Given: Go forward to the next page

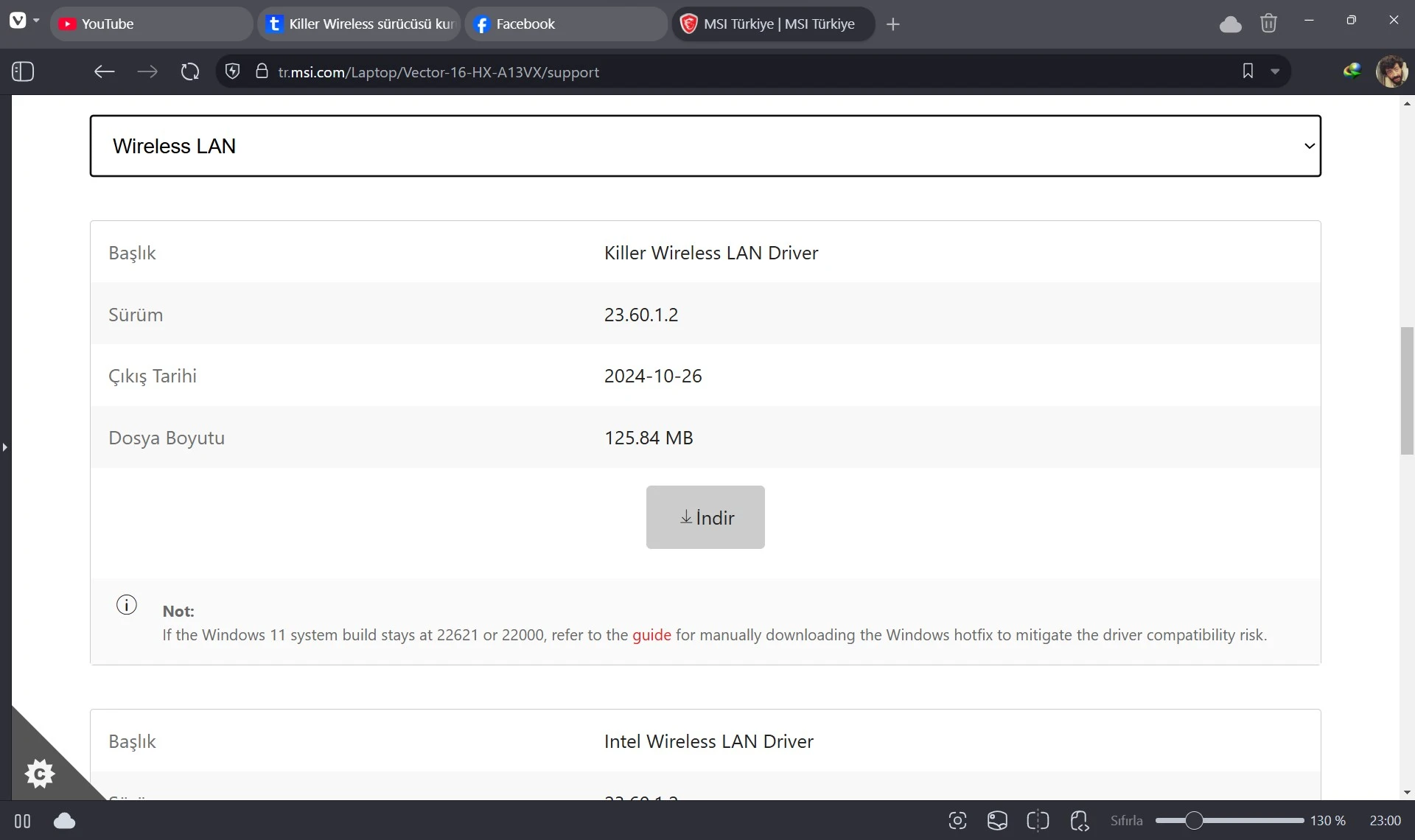Looking at the screenshot, I should 147,71.
